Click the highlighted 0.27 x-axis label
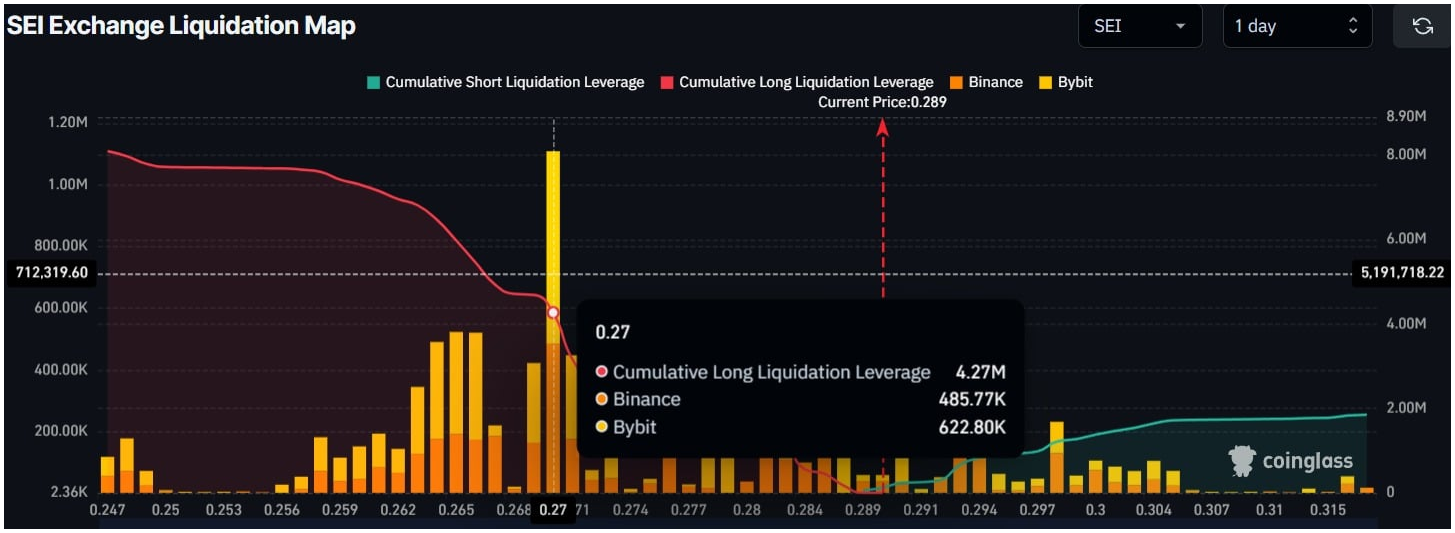Viewport: 1455px width, 533px height. (x=553, y=510)
